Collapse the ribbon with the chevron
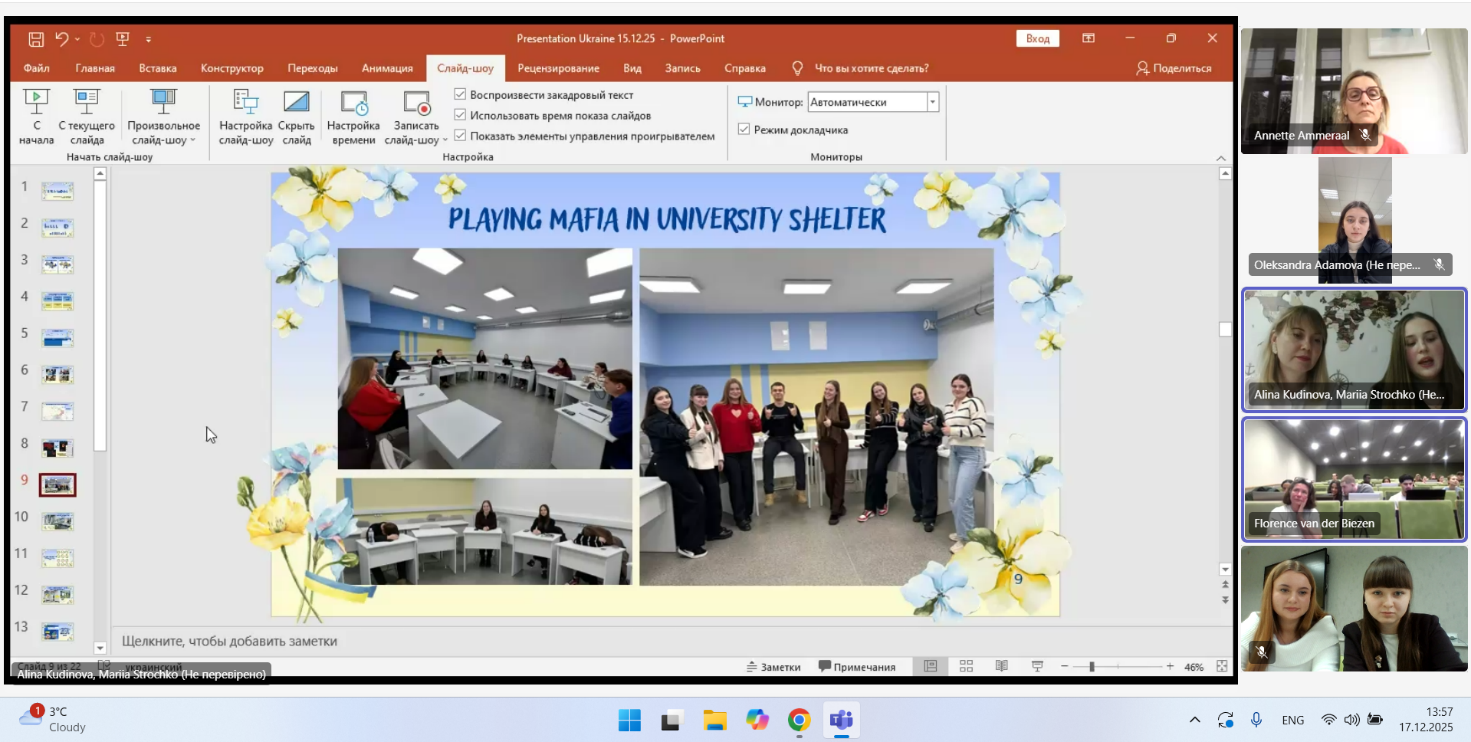 pyautogui.click(x=1220, y=158)
